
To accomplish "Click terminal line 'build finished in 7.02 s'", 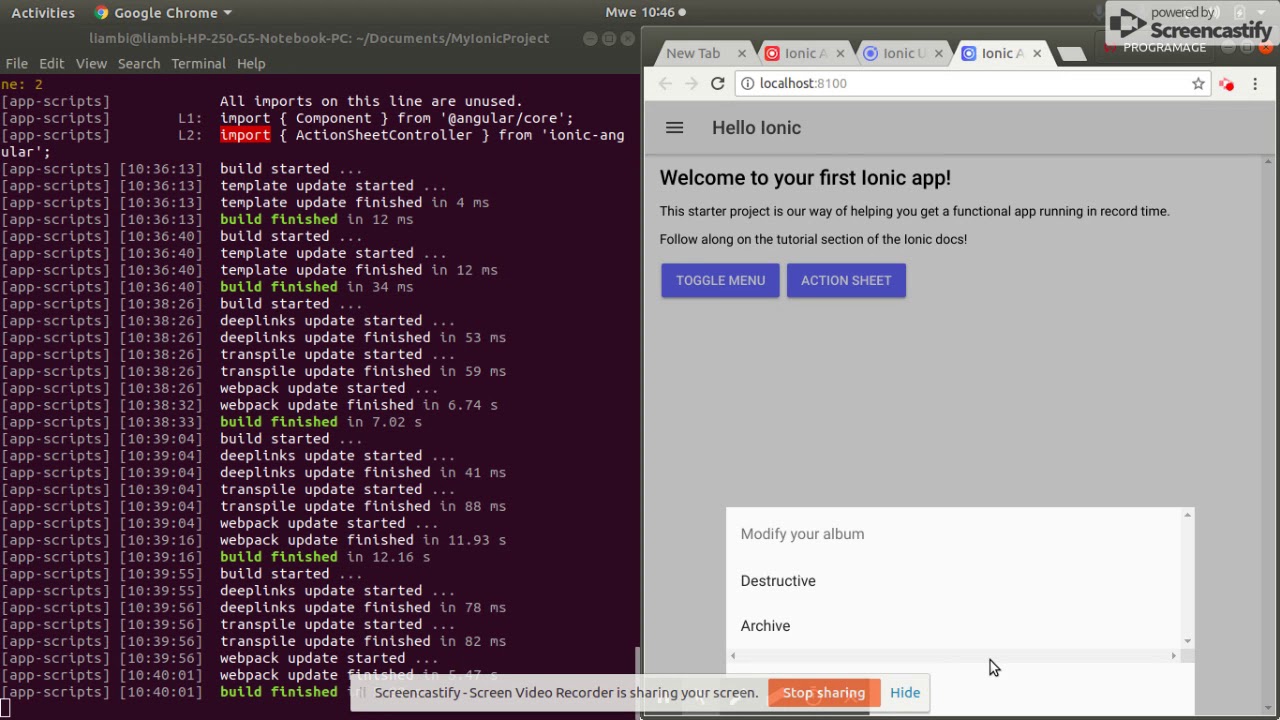I will 321,422.
